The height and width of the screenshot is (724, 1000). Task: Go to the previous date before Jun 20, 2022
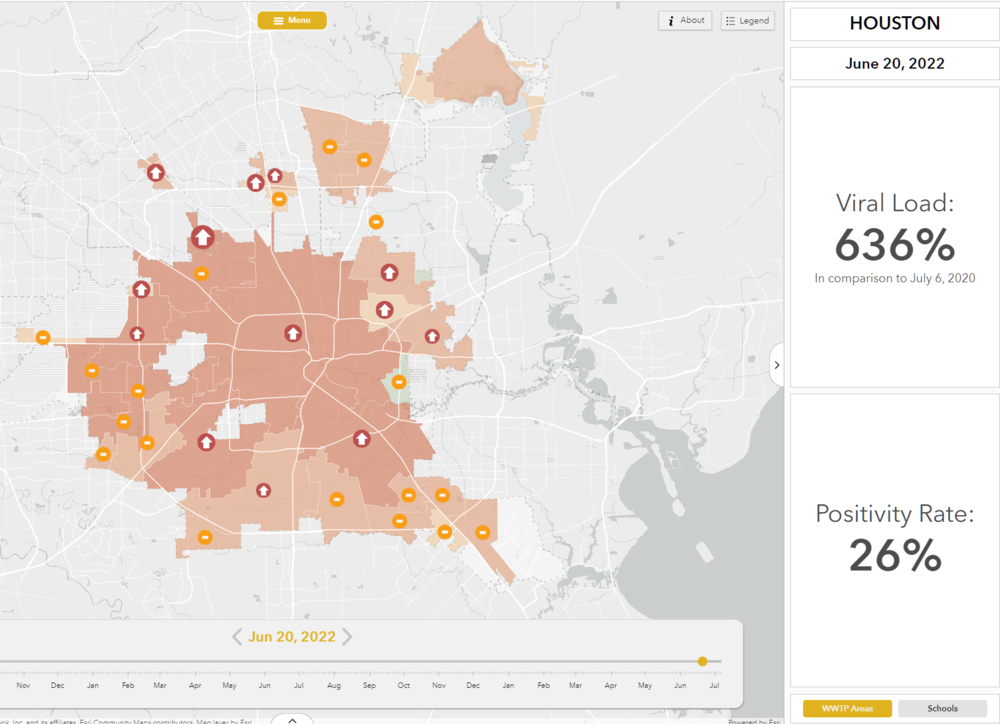(x=237, y=636)
